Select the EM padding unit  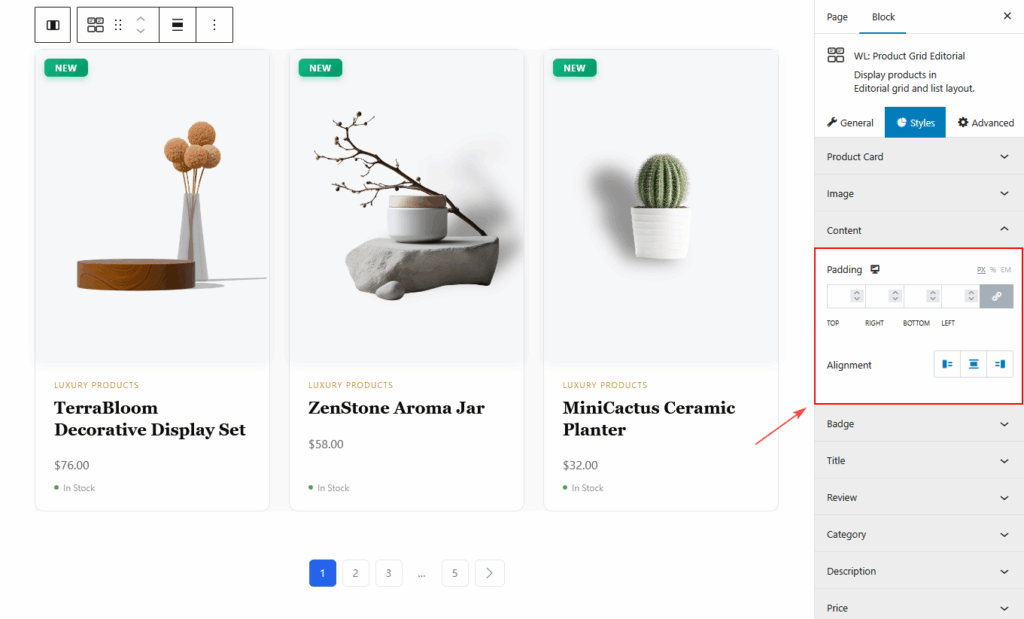click(x=1006, y=270)
